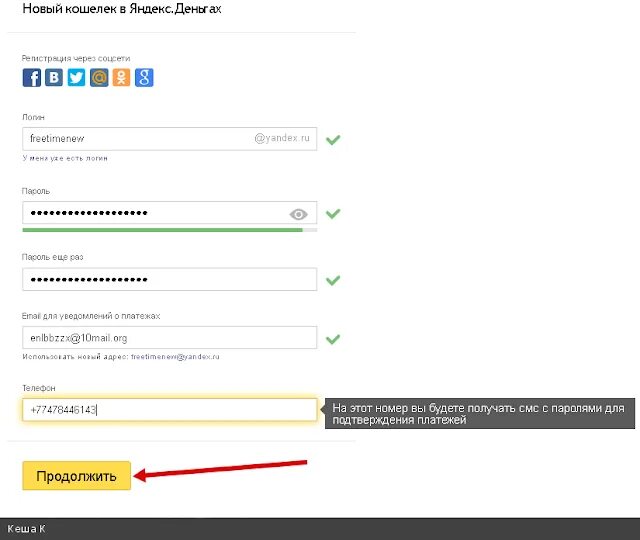Image resolution: width=640 pixels, height=540 pixels.
Task: Click the login field with freetimenew
Action: [x=169, y=139]
